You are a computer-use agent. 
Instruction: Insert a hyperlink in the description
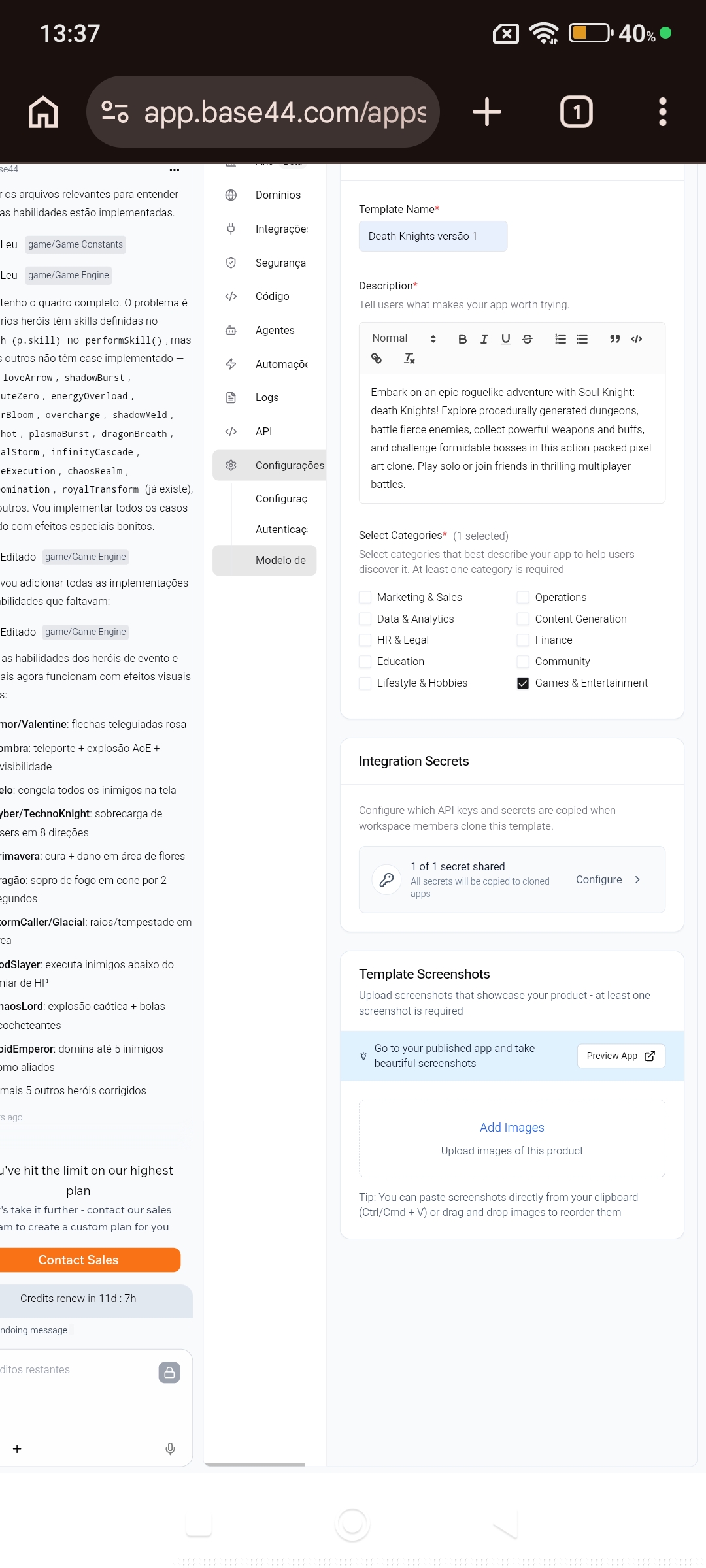click(x=377, y=358)
